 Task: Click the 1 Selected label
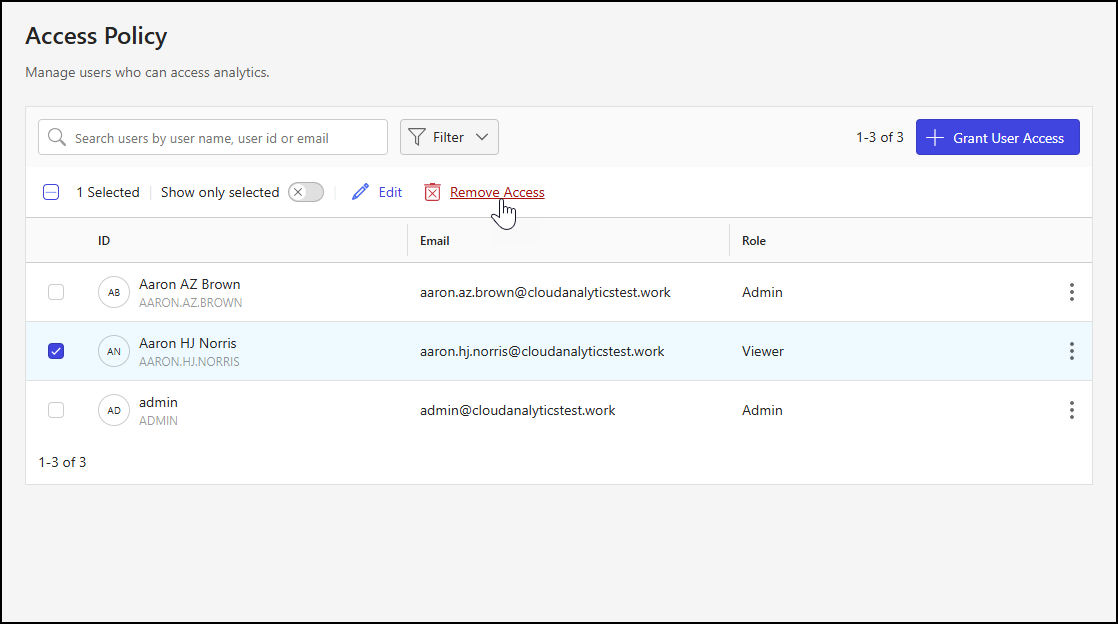[x=108, y=192]
